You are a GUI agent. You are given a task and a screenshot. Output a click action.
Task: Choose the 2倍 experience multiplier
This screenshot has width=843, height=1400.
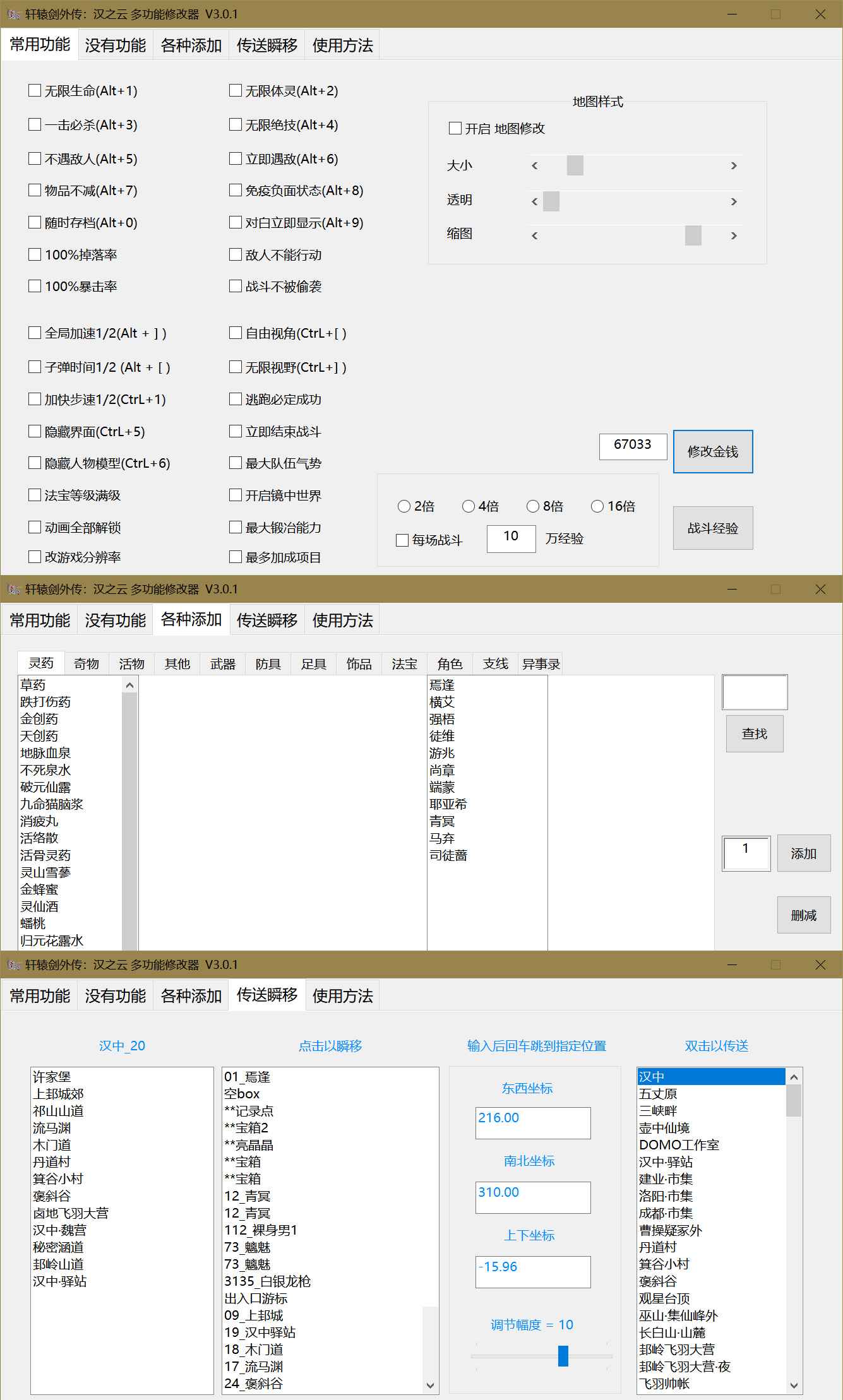pos(404,506)
